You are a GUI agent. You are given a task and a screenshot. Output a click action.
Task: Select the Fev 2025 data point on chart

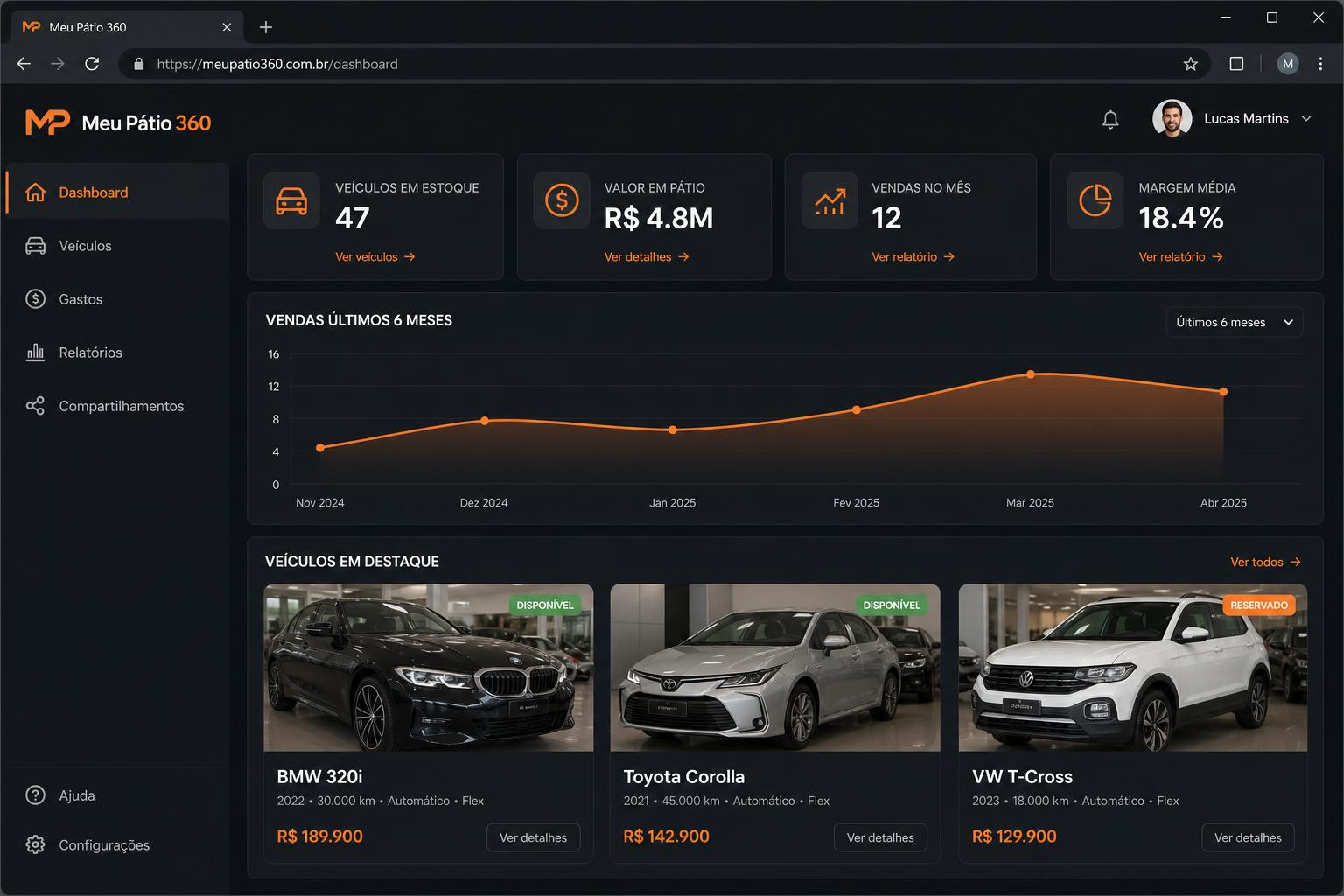pyautogui.click(x=857, y=409)
